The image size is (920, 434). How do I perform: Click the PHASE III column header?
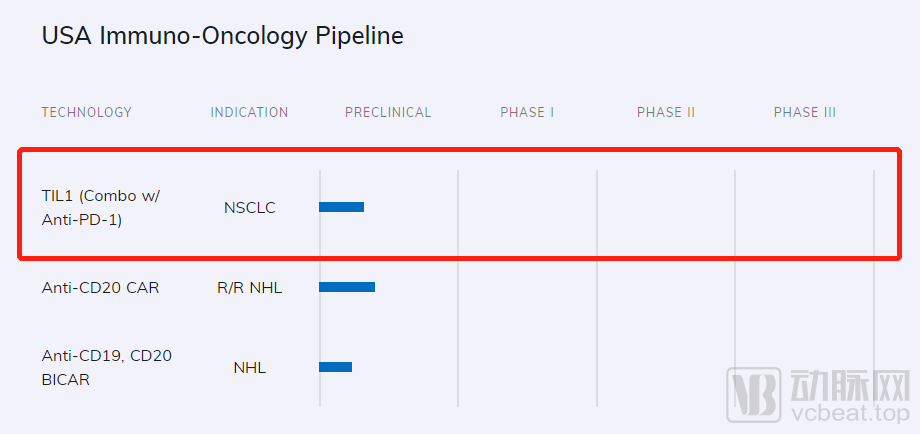(x=805, y=112)
